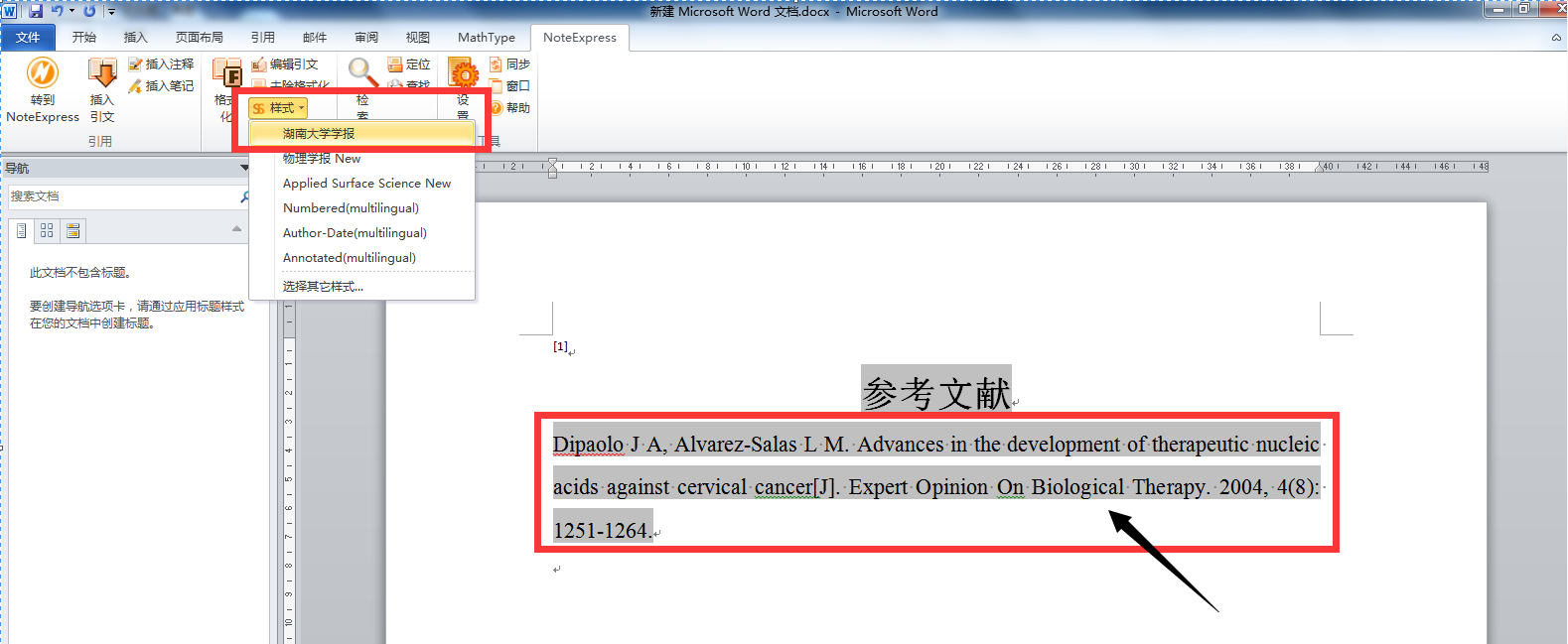The image size is (1568, 644).
Task: Select the 物理学报 New style
Action: tap(361, 158)
